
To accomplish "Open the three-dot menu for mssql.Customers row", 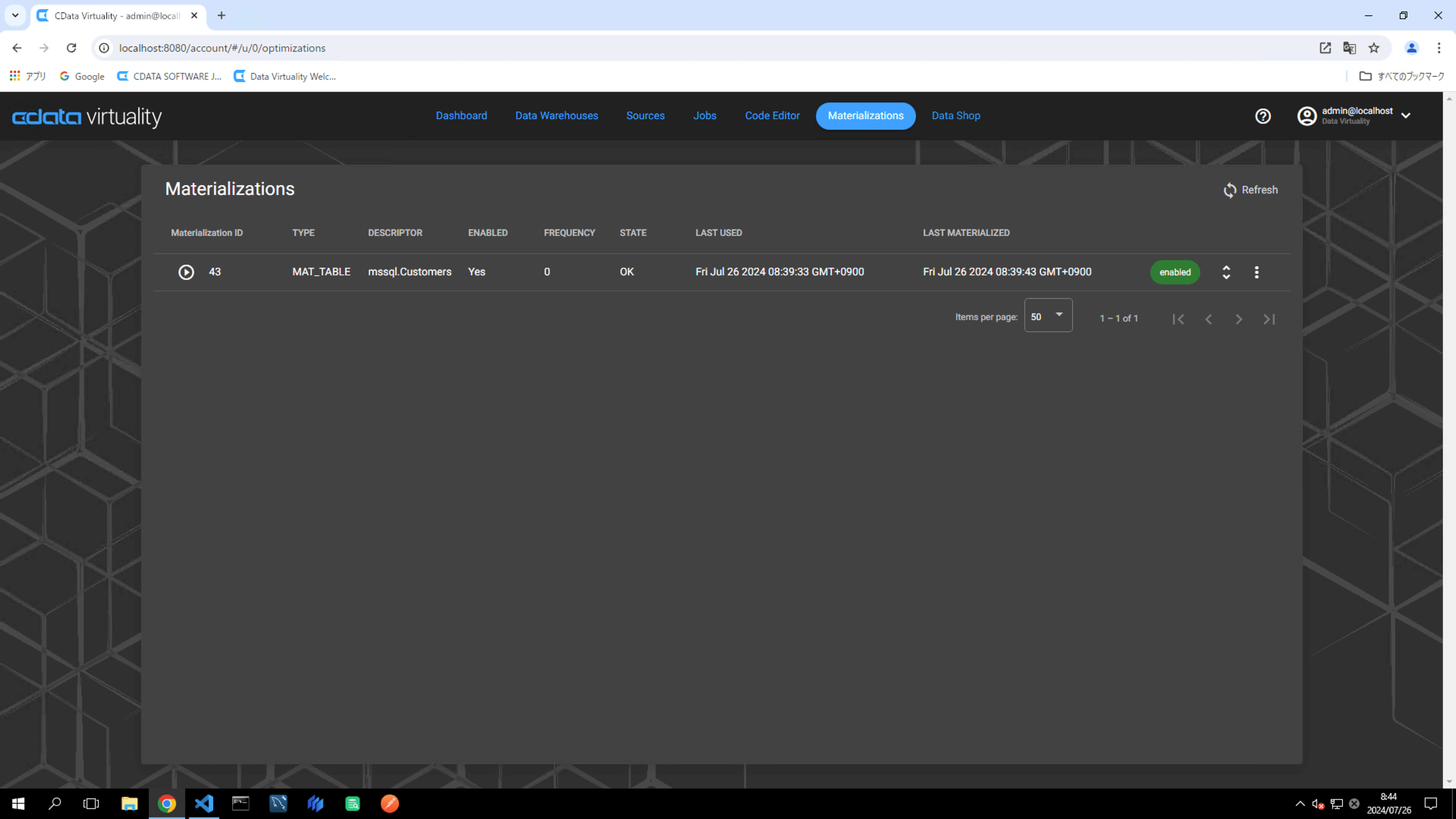I will 1257,272.
